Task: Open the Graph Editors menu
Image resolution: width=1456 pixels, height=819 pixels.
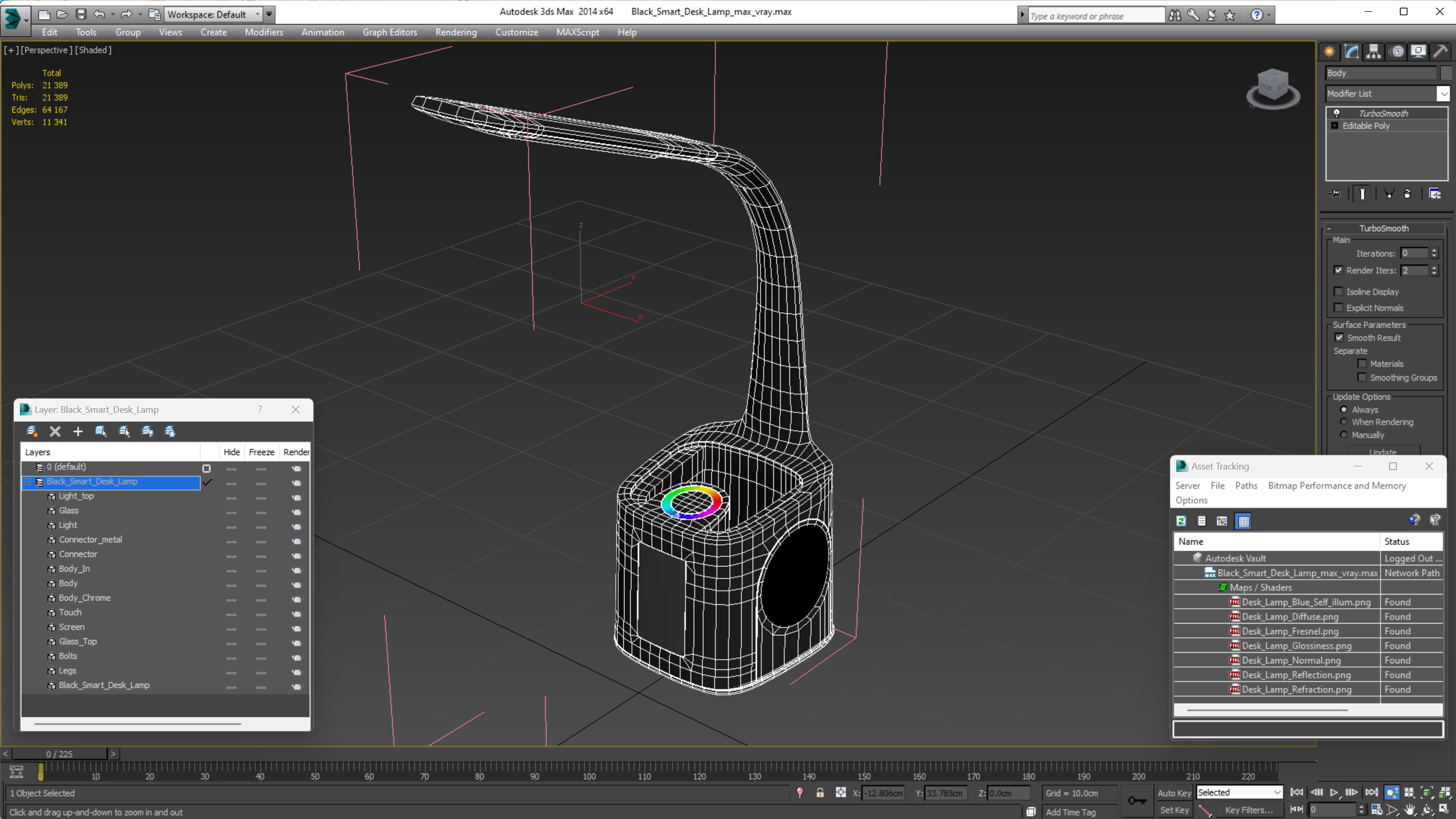Action: 389,32
